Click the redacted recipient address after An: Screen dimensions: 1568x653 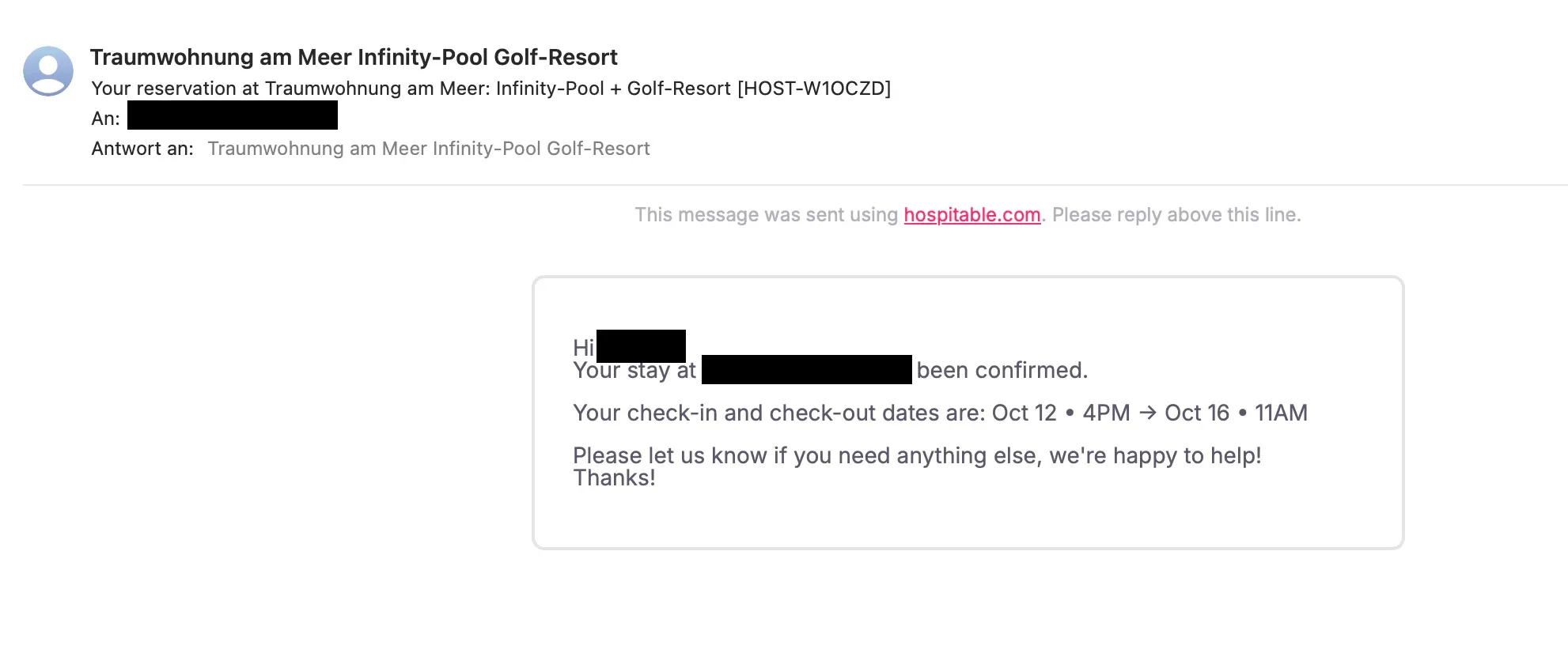[x=233, y=115]
